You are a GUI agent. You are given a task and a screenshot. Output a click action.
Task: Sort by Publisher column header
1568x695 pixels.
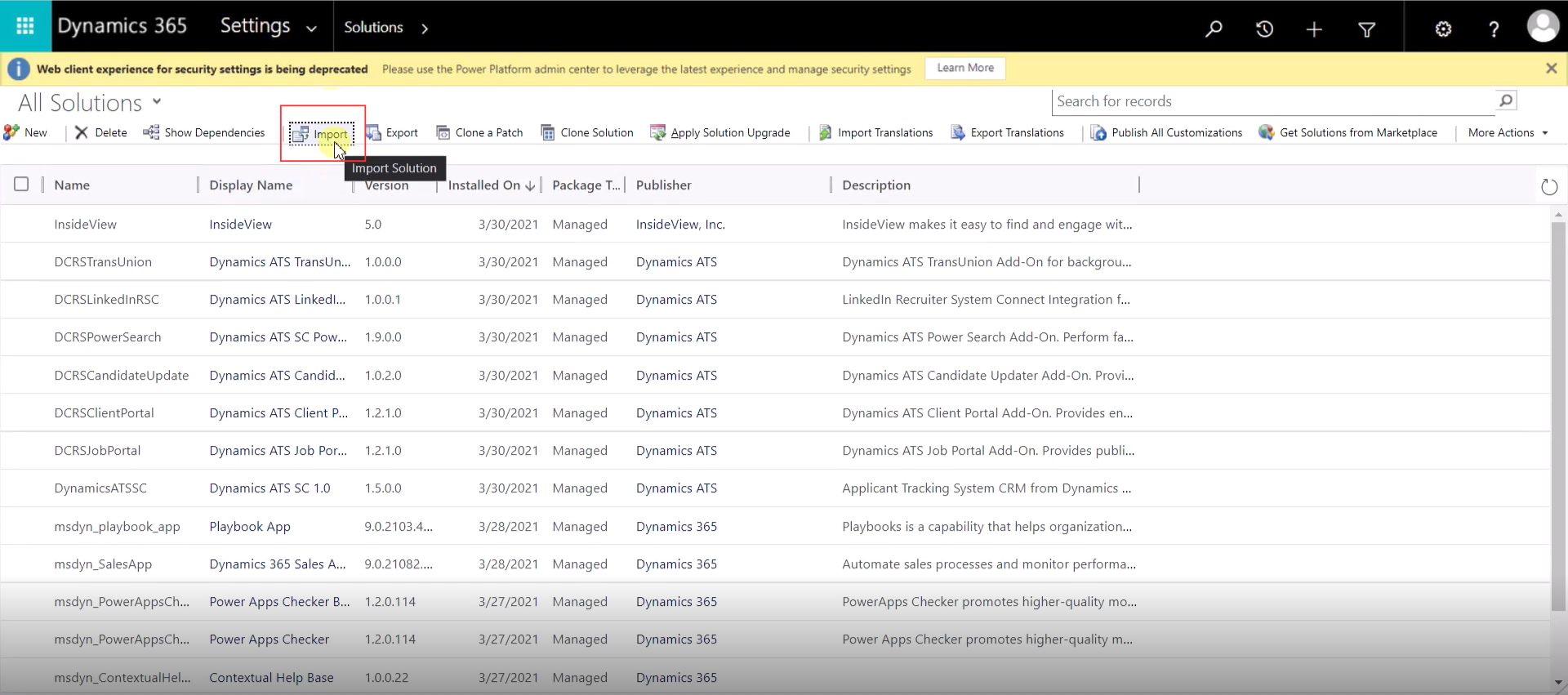(x=664, y=185)
